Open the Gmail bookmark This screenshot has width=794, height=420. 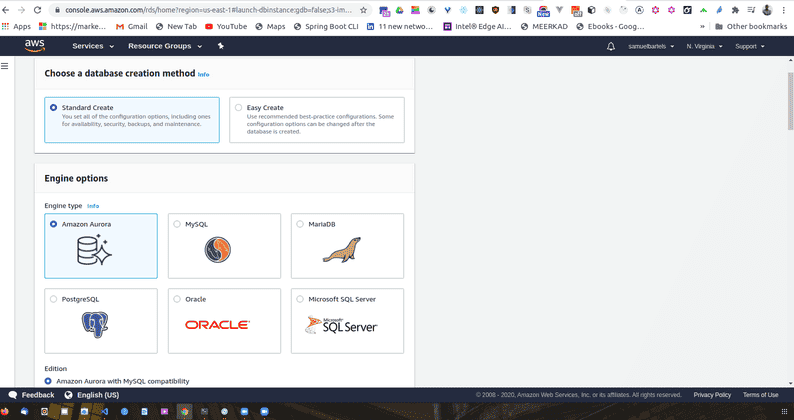click(x=132, y=26)
